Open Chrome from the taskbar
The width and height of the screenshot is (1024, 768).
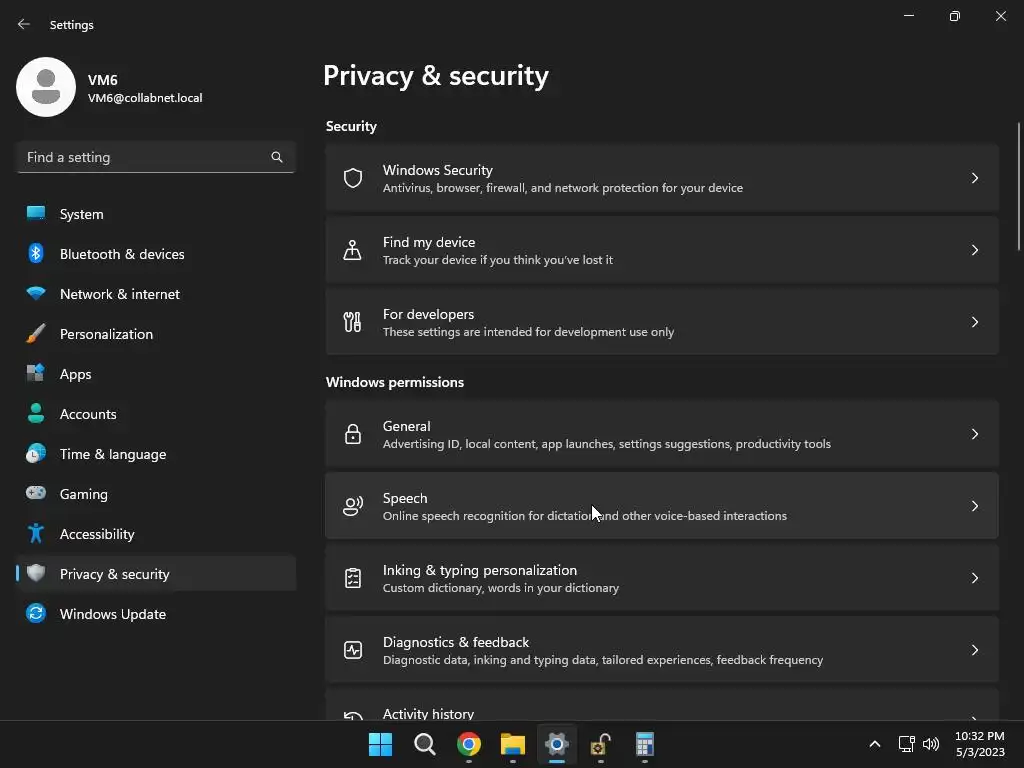pyautogui.click(x=469, y=744)
